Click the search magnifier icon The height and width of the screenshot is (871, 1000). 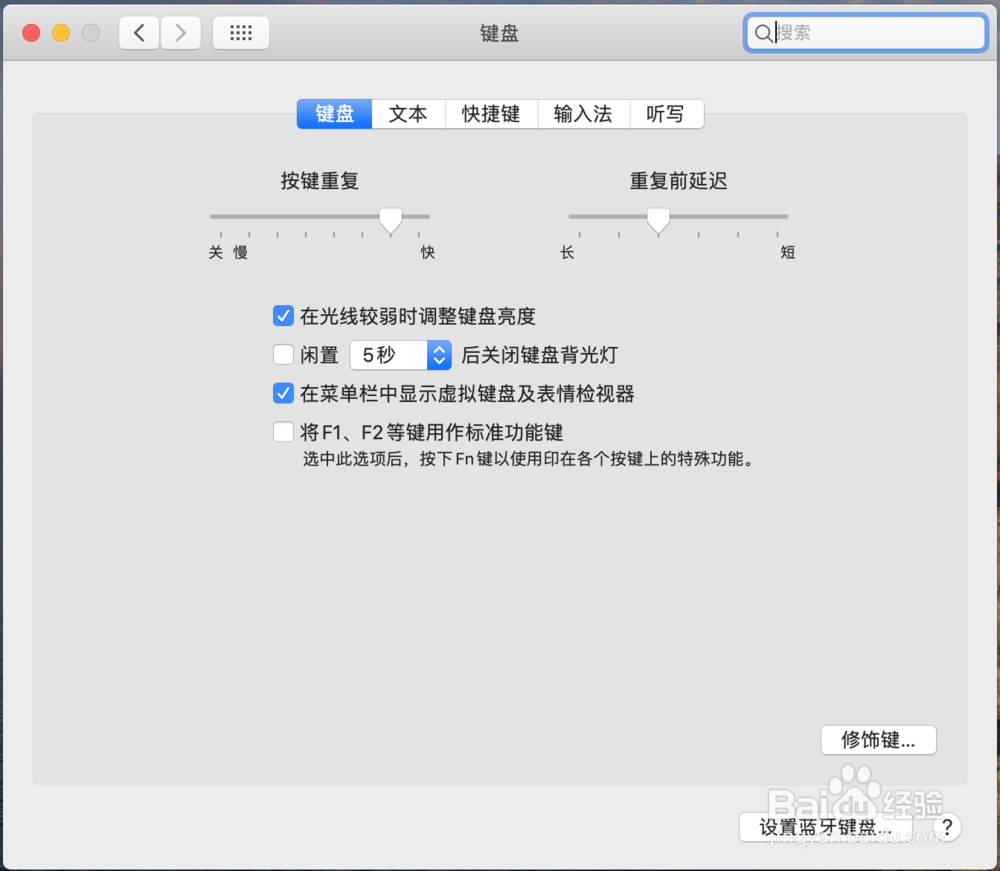[x=763, y=33]
